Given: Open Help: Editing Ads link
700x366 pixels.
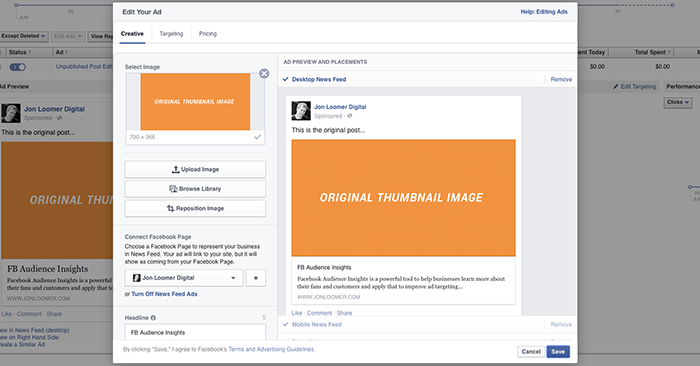Looking at the screenshot, I should coord(544,12).
